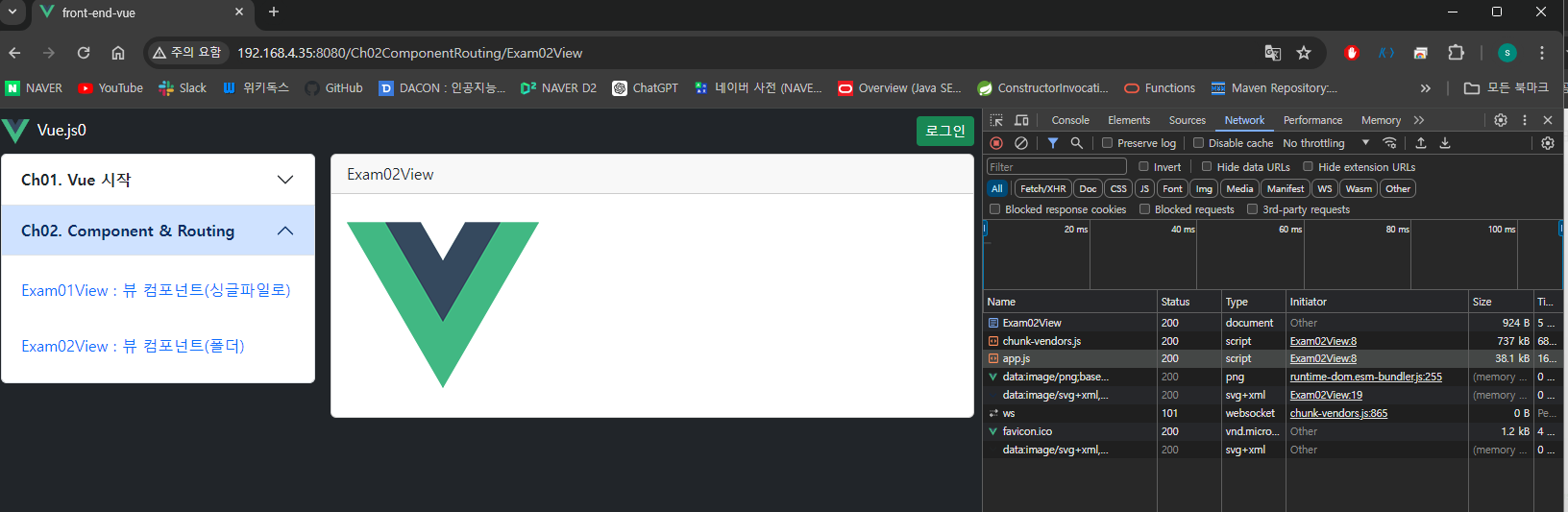This screenshot has width=1568, height=512.
Task: Open the blue bracket extension icon
Action: pos(1386,53)
